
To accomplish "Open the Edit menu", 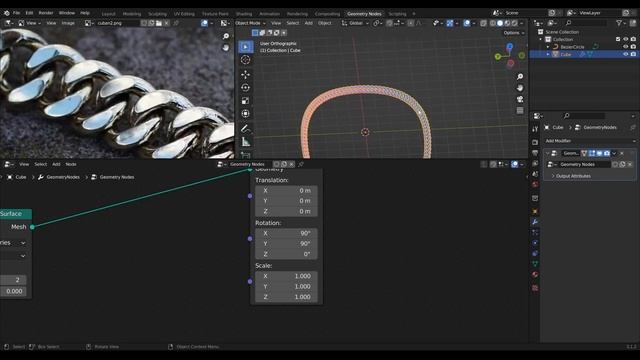I will 29,13.
